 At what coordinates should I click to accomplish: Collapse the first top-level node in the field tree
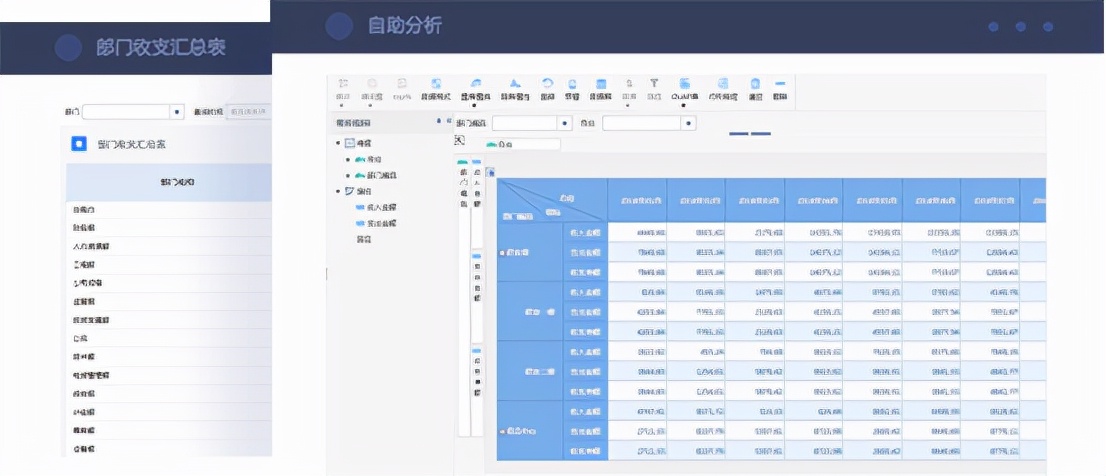339,143
